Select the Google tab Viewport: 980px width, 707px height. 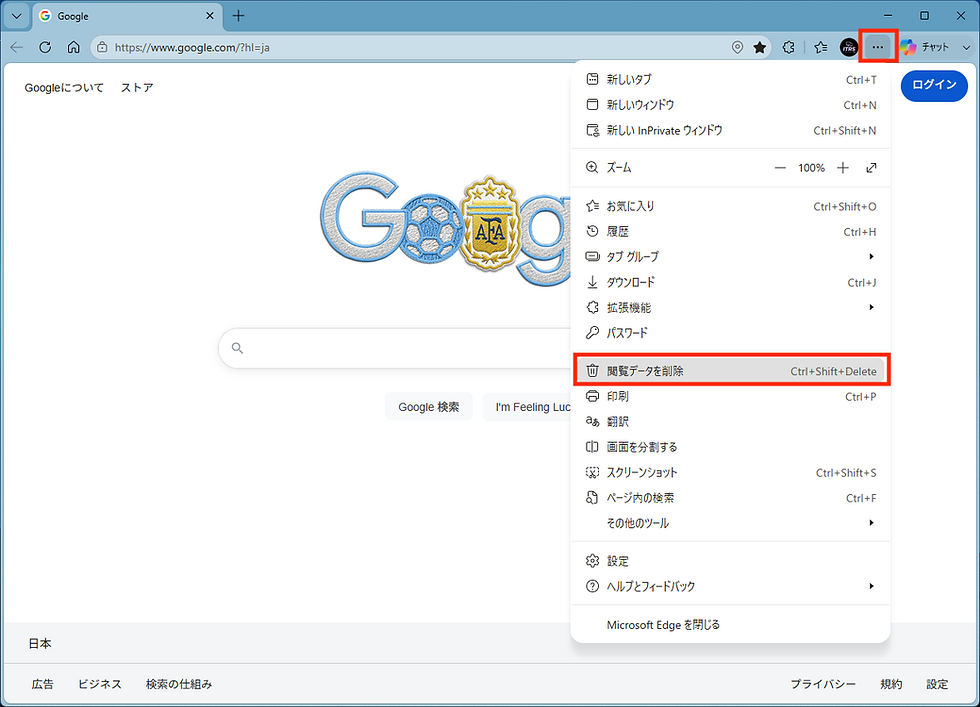click(128, 17)
